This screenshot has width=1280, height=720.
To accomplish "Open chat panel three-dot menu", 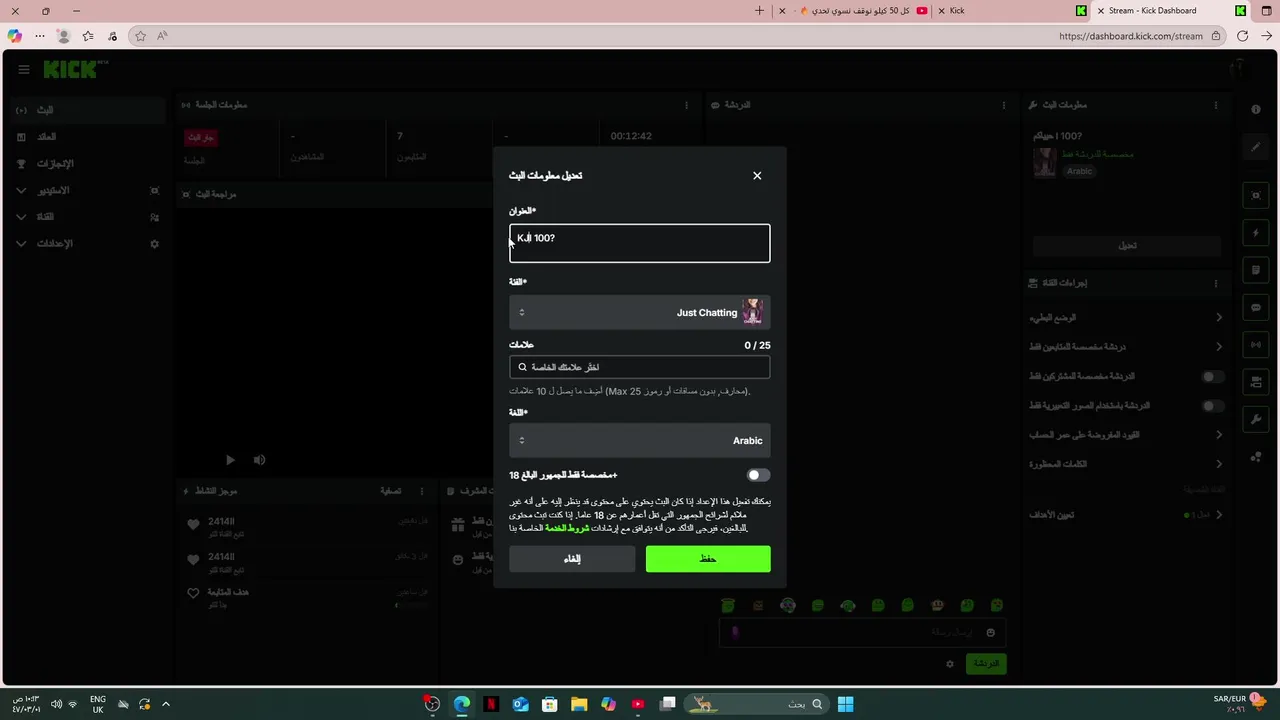I will pyautogui.click(x=1004, y=105).
